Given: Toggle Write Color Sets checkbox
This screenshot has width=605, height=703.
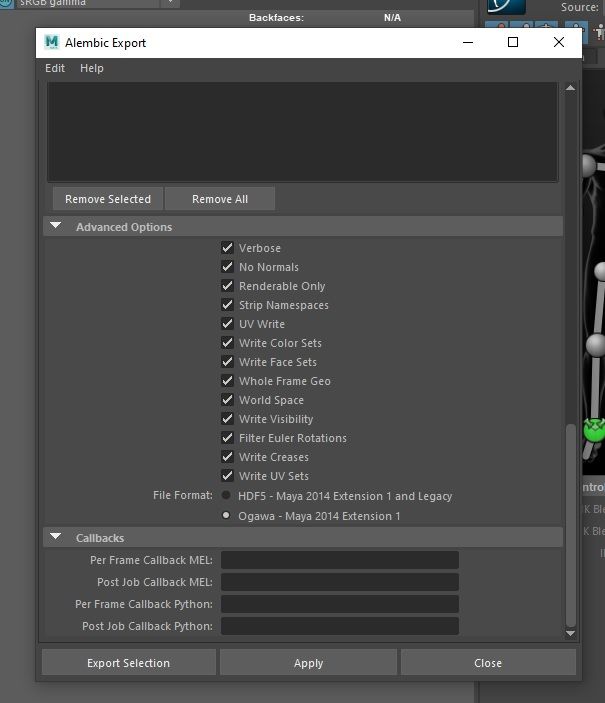Looking at the screenshot, I should coord(227,343).
